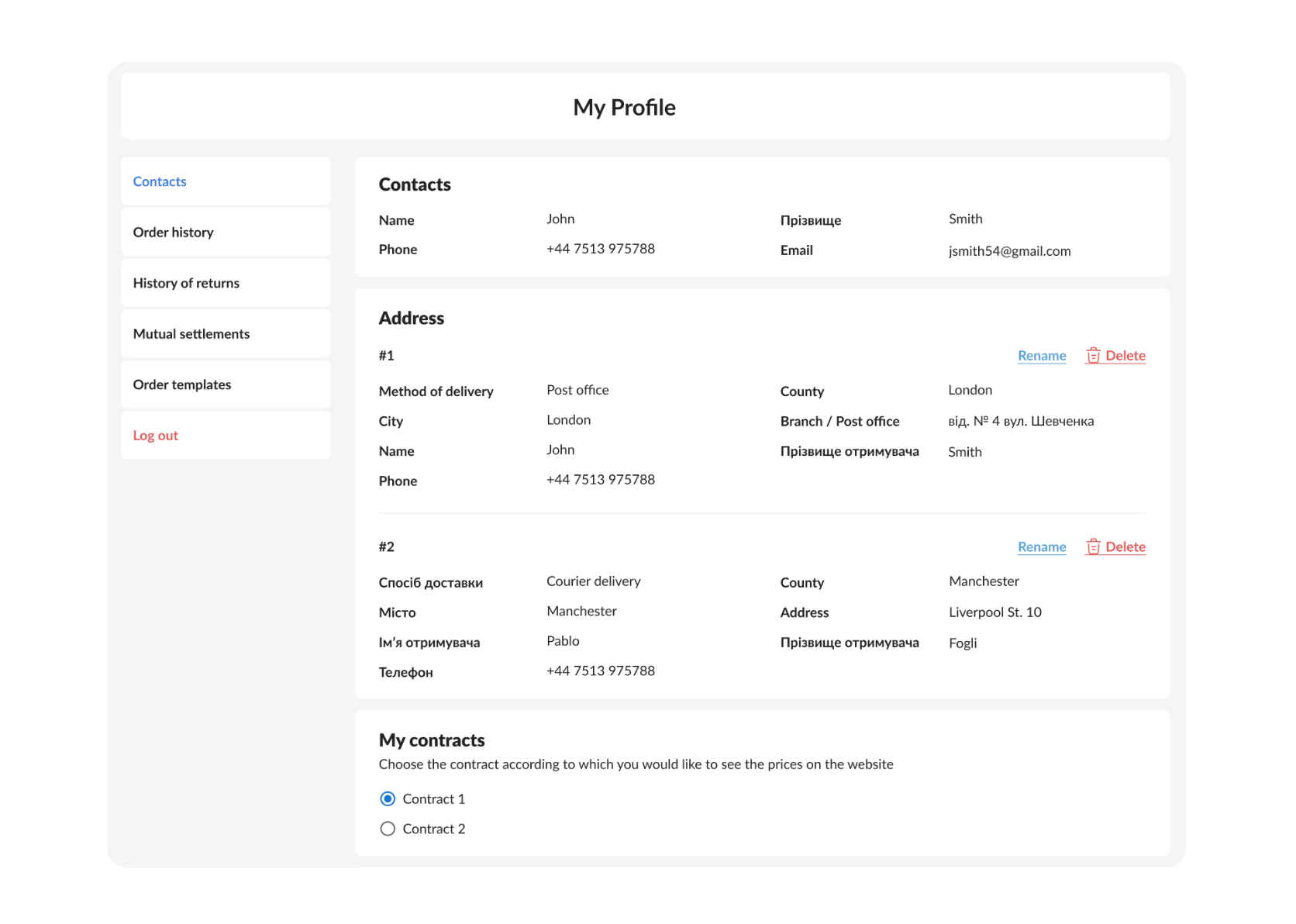
Task: Delete address #1 via the Delete link text
Action: tap(1125, 356)
